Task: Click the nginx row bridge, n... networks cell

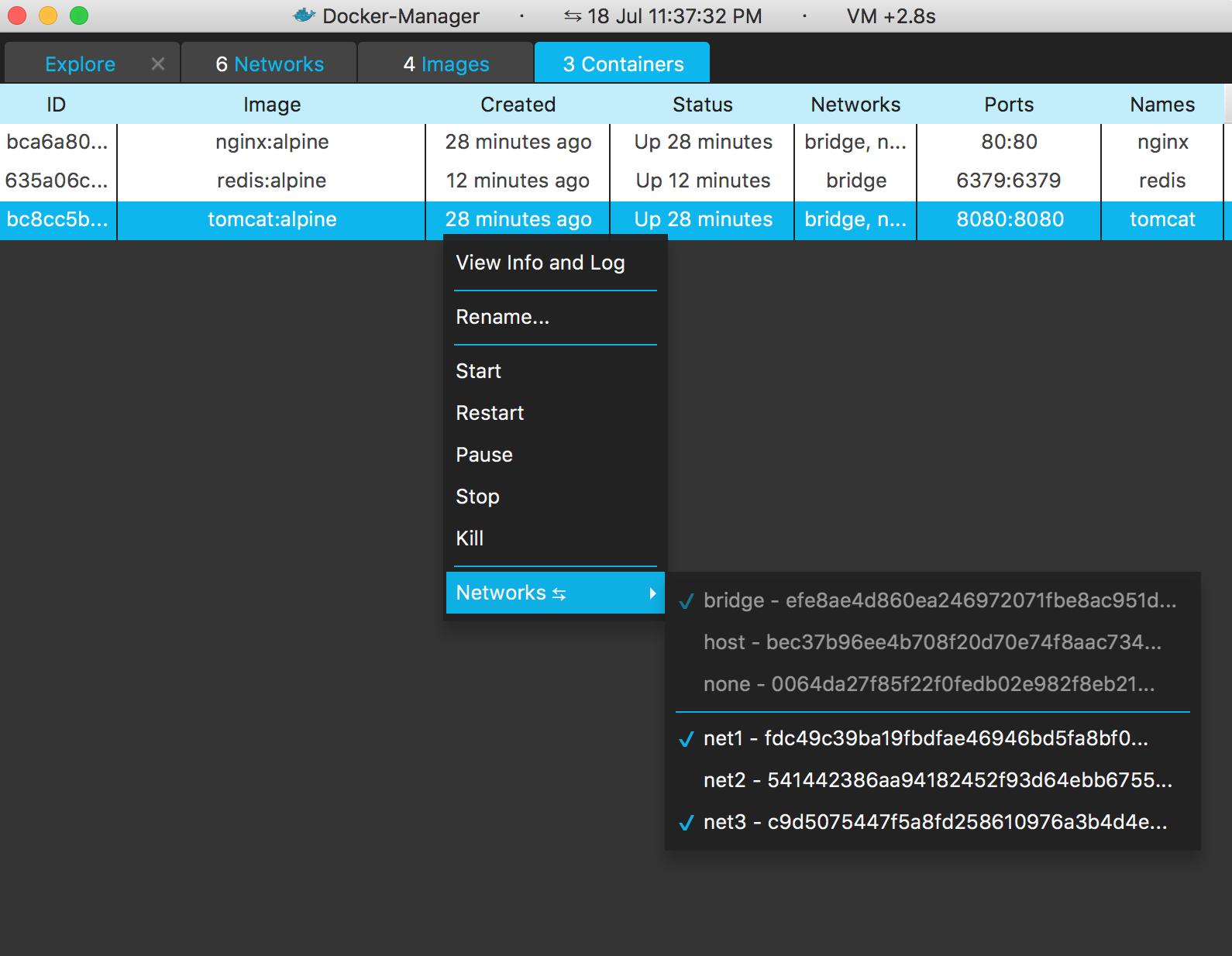Action: [x=855, y=142]
